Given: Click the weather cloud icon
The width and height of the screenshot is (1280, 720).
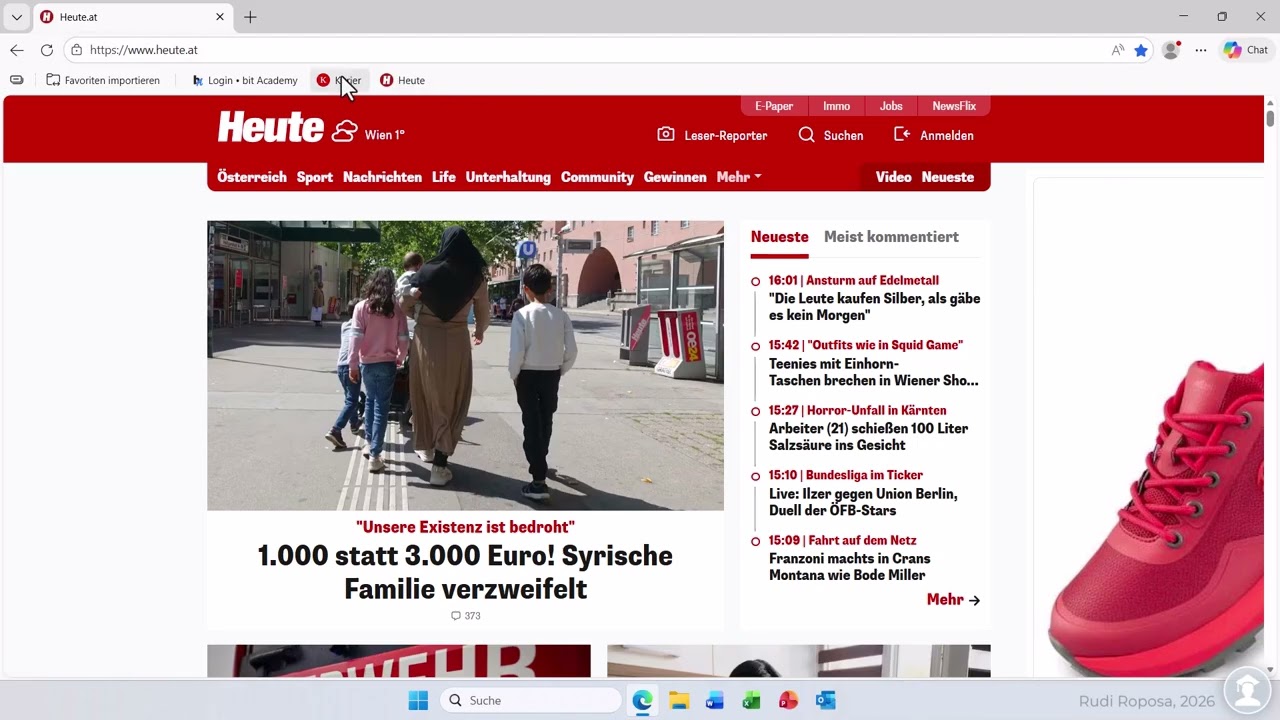Looking at the screenshot, I should [x=345, y=131].
